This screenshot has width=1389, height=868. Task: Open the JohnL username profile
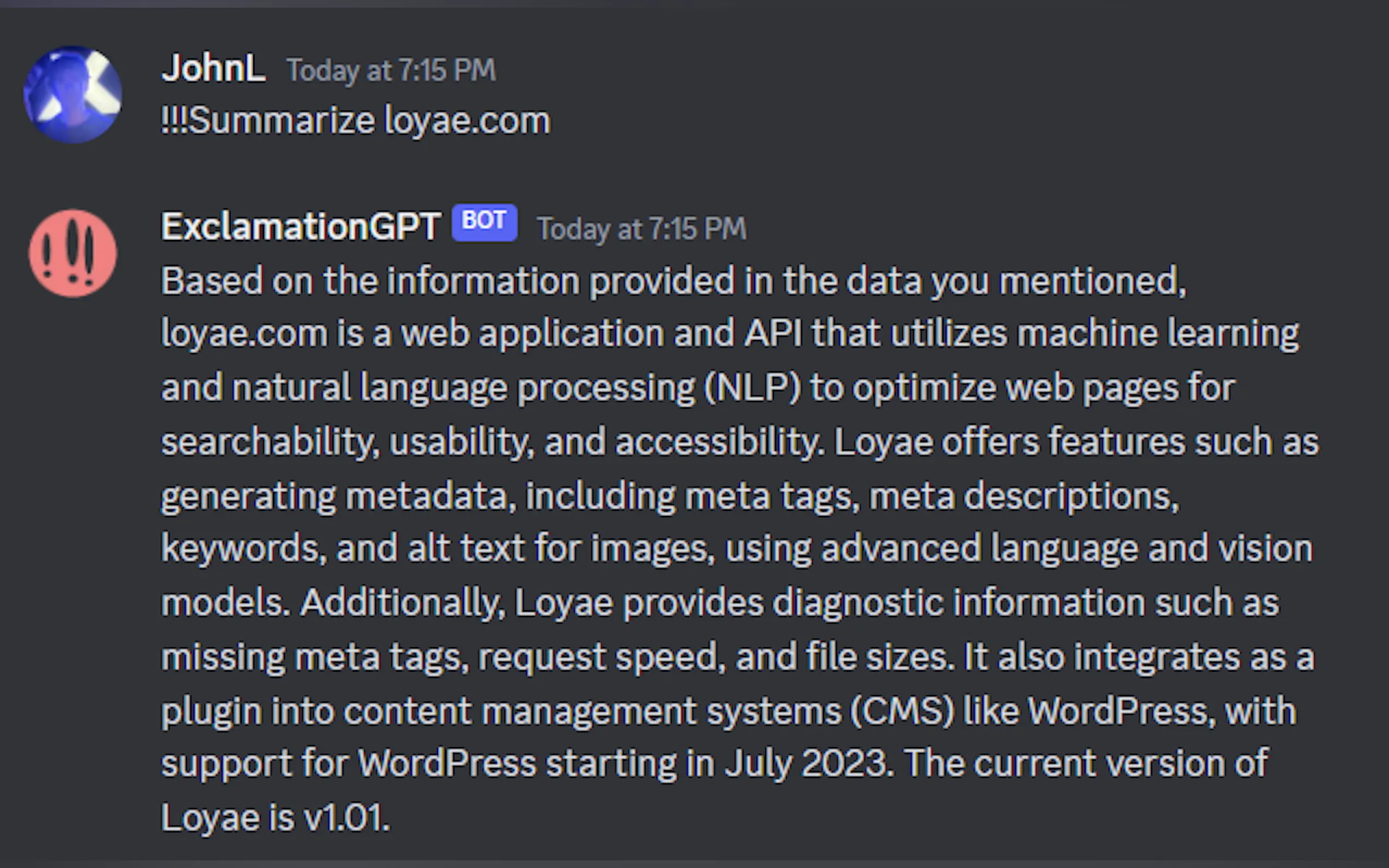click(213, 69)
